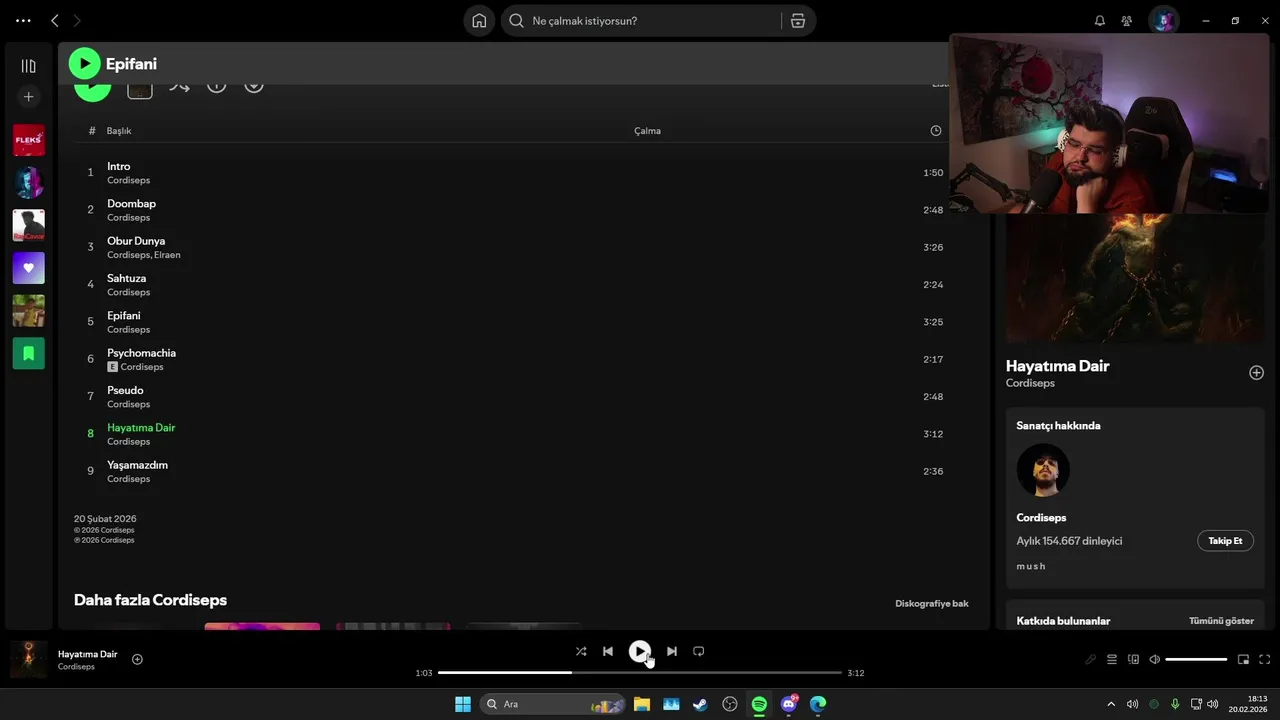
Task: Collapse Your Library sidebar icon
Action: tap(28, 66)
